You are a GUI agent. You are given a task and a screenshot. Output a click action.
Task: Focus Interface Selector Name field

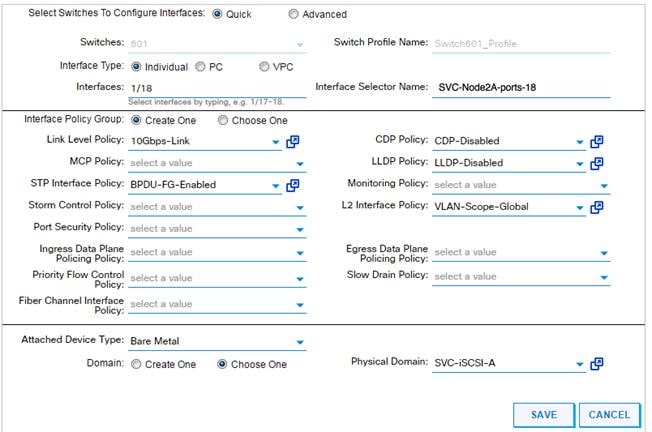click(521, 87)
